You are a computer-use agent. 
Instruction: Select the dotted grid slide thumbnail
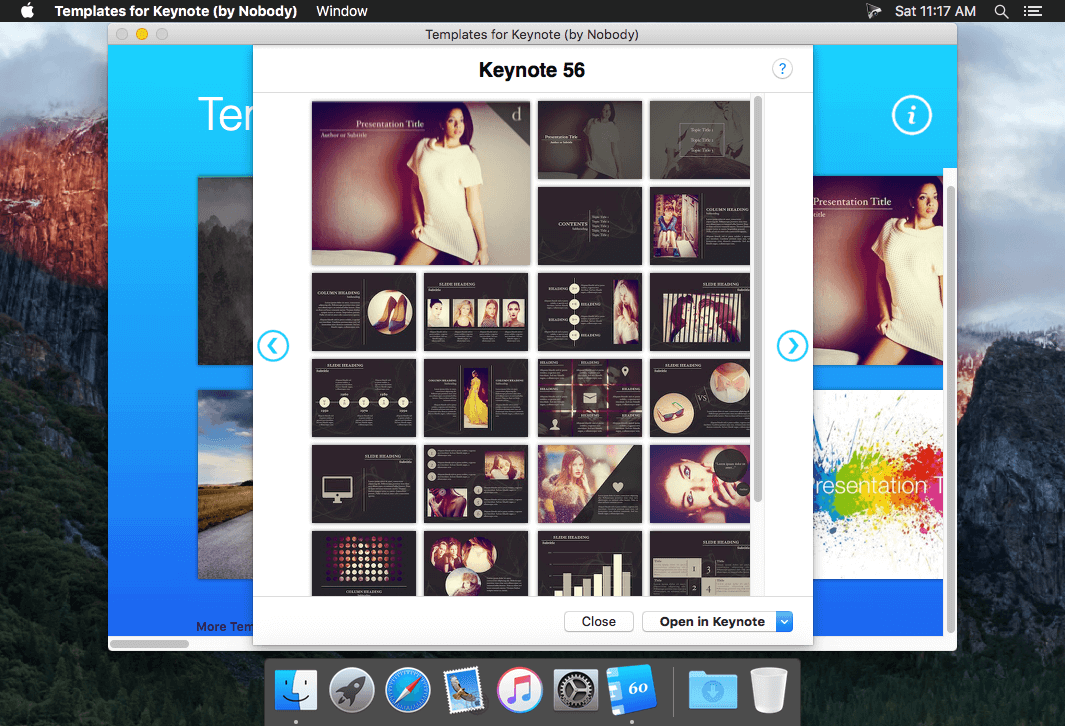click(x=363, y=564)
